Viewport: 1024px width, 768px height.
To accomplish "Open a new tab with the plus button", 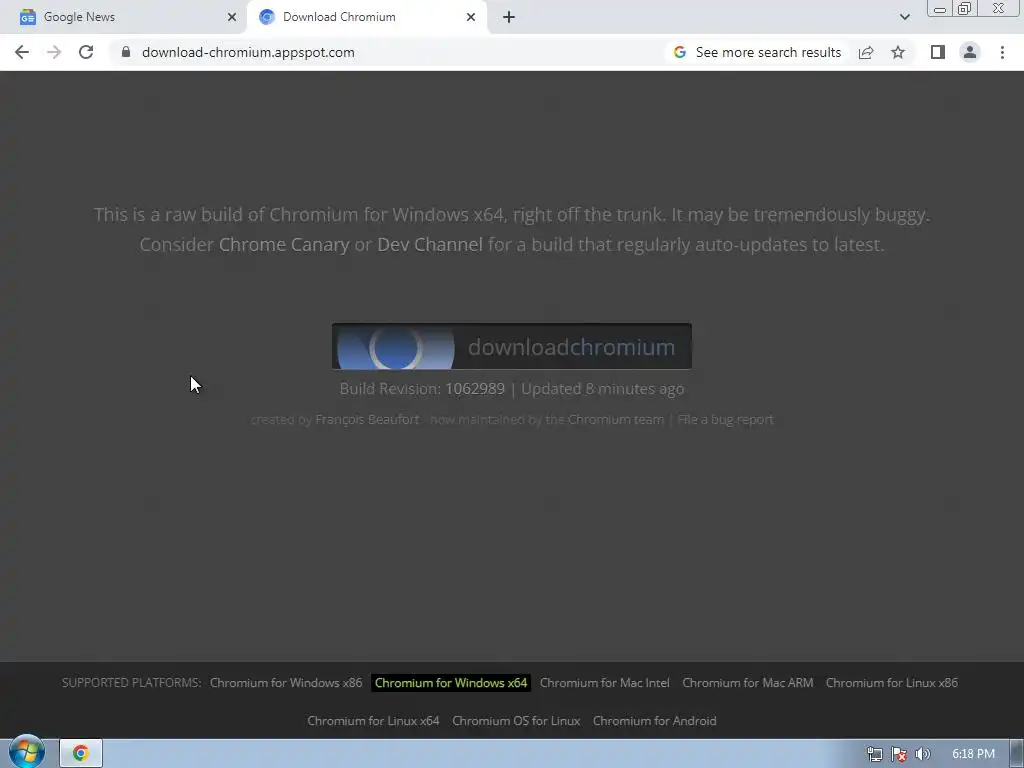I will click(x=509, y=17).
